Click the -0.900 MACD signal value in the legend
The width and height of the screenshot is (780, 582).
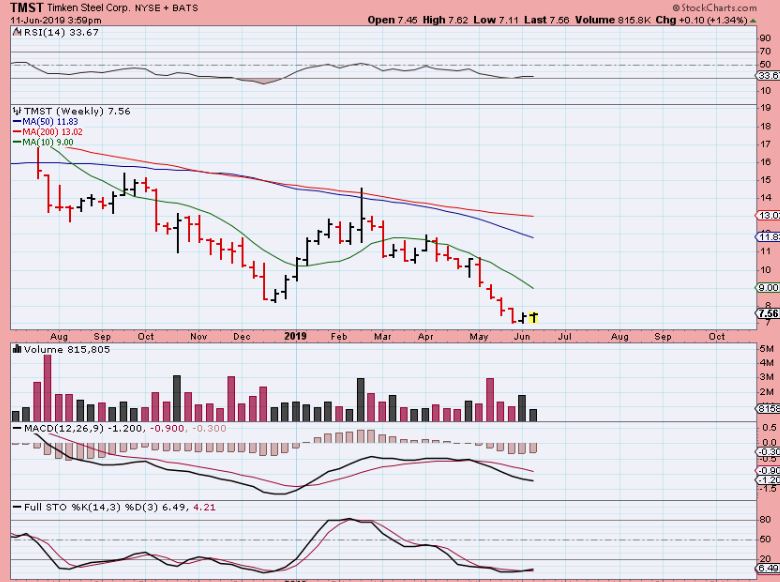pyautogui.click(x=168, y=428)
